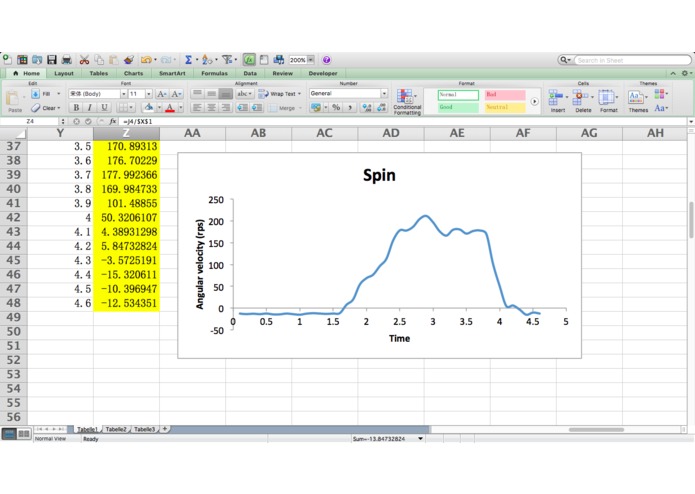The width and height of the screenshot is (695, 494).
Task: Print the sheet using printer icon
Action: (x=67, y=59)
